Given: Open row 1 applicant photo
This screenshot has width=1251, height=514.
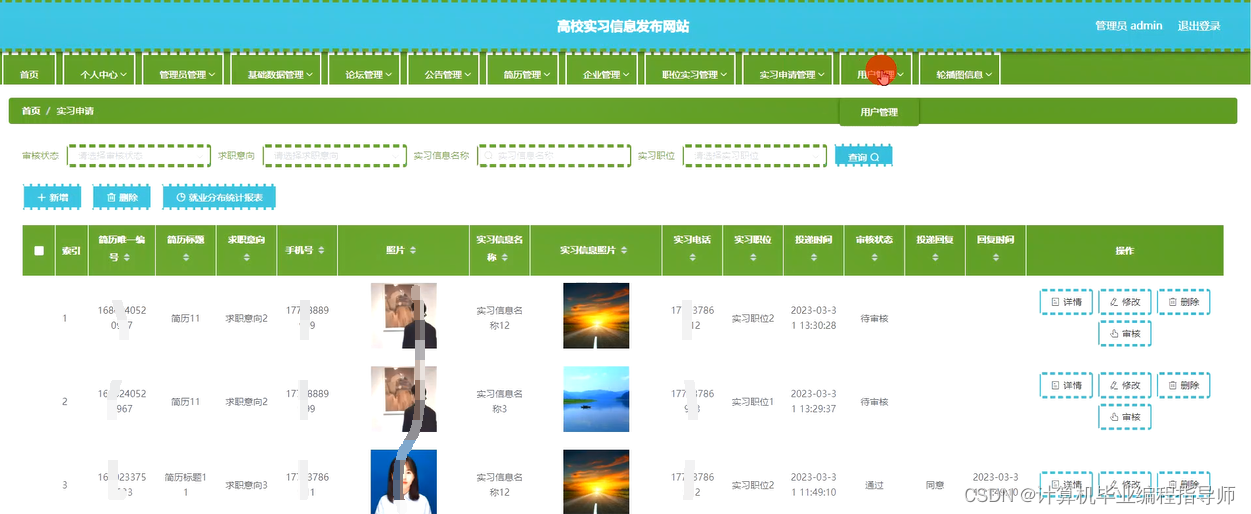Looking at the screenshot, I should [404, 316].
